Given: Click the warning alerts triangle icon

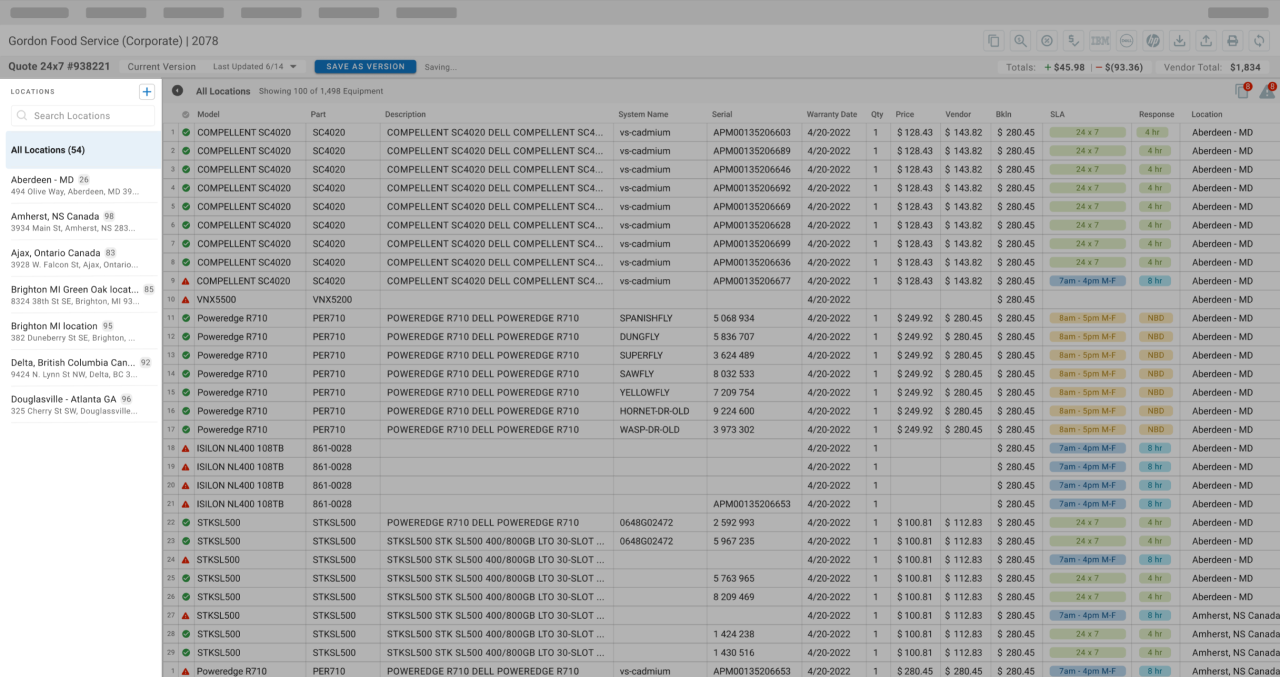Looking at the screenshot, I should [x=1266, y=91].
